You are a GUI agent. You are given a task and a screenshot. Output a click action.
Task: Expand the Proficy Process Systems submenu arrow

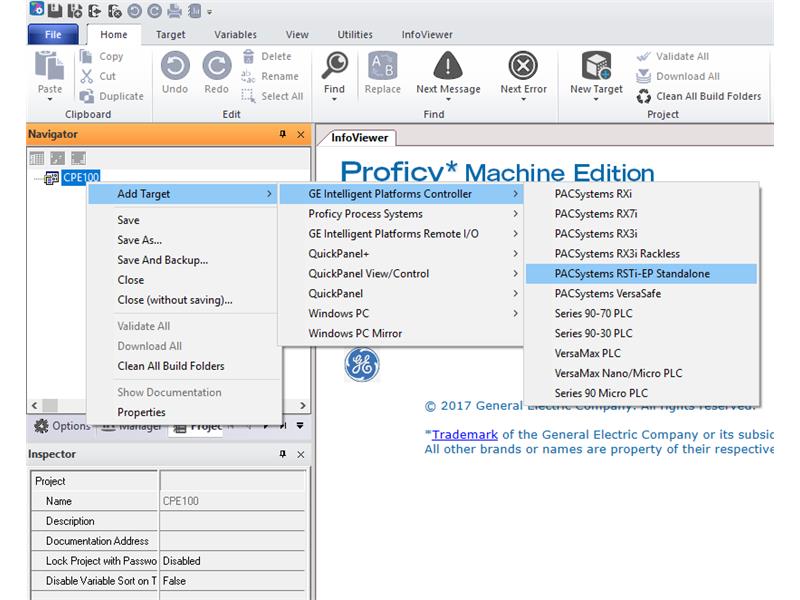[x=515, y=214]
